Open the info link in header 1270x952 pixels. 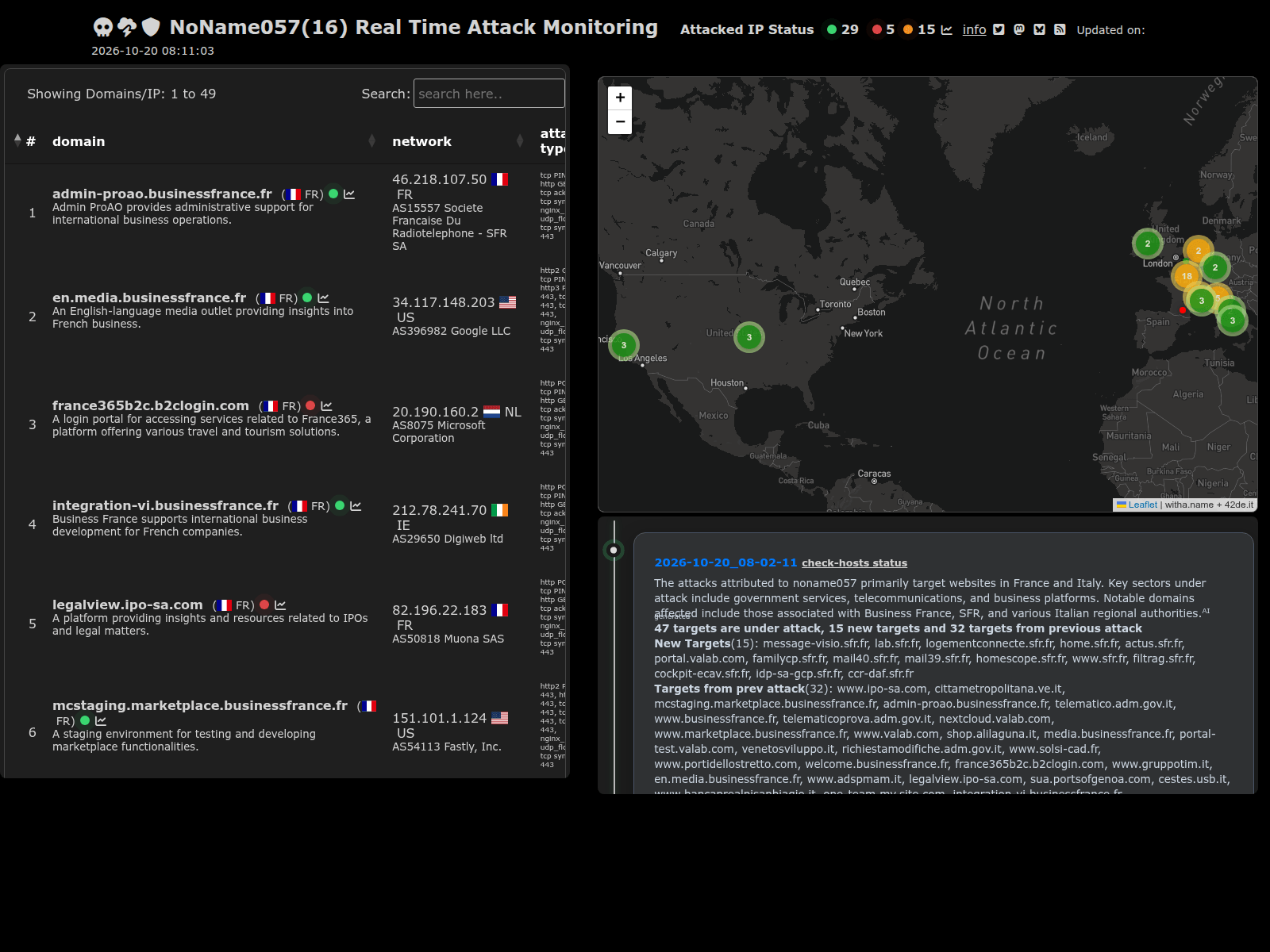(x=974, y=29)
